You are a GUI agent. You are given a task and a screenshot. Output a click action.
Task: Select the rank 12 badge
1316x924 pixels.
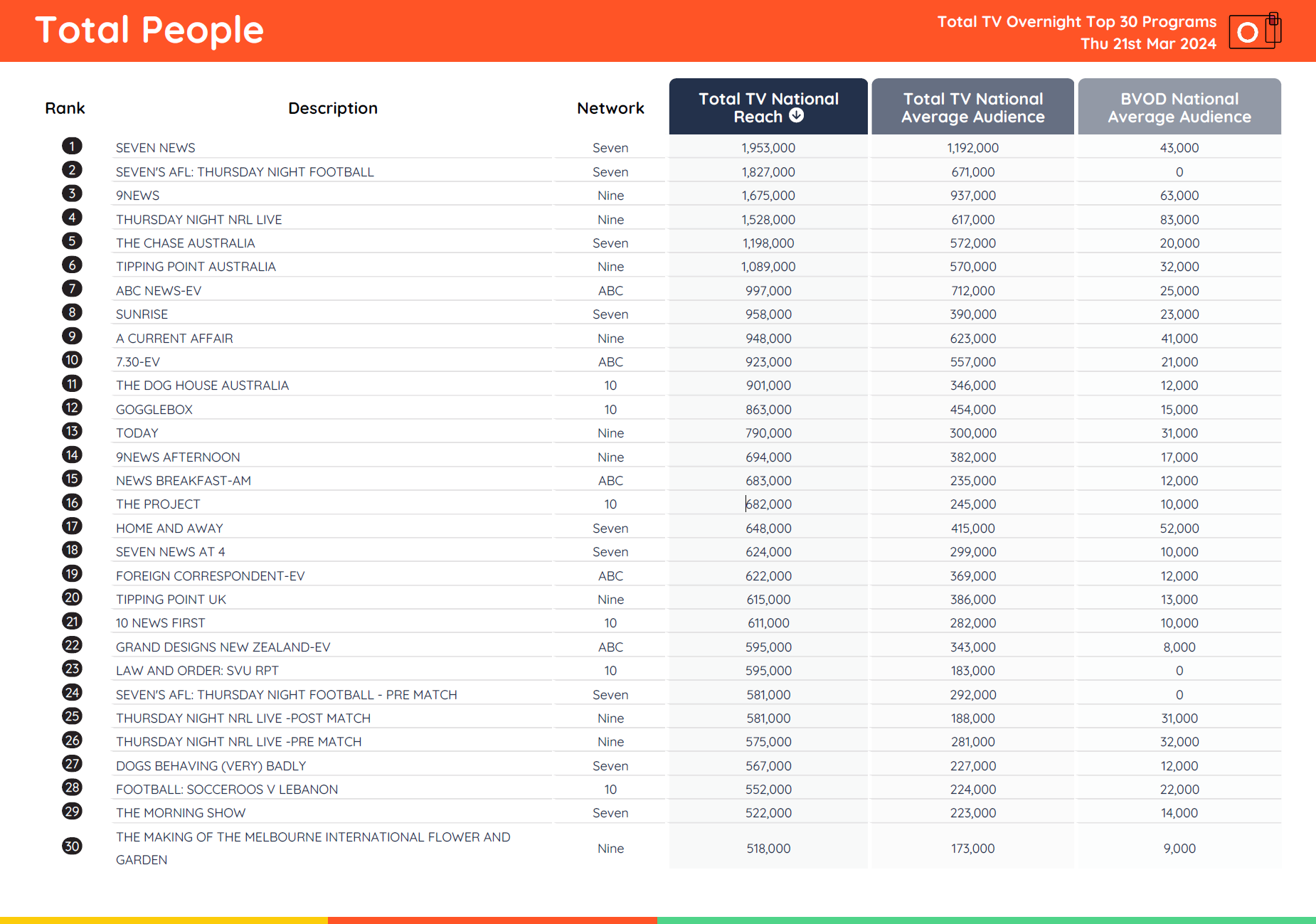pos(72,408)
